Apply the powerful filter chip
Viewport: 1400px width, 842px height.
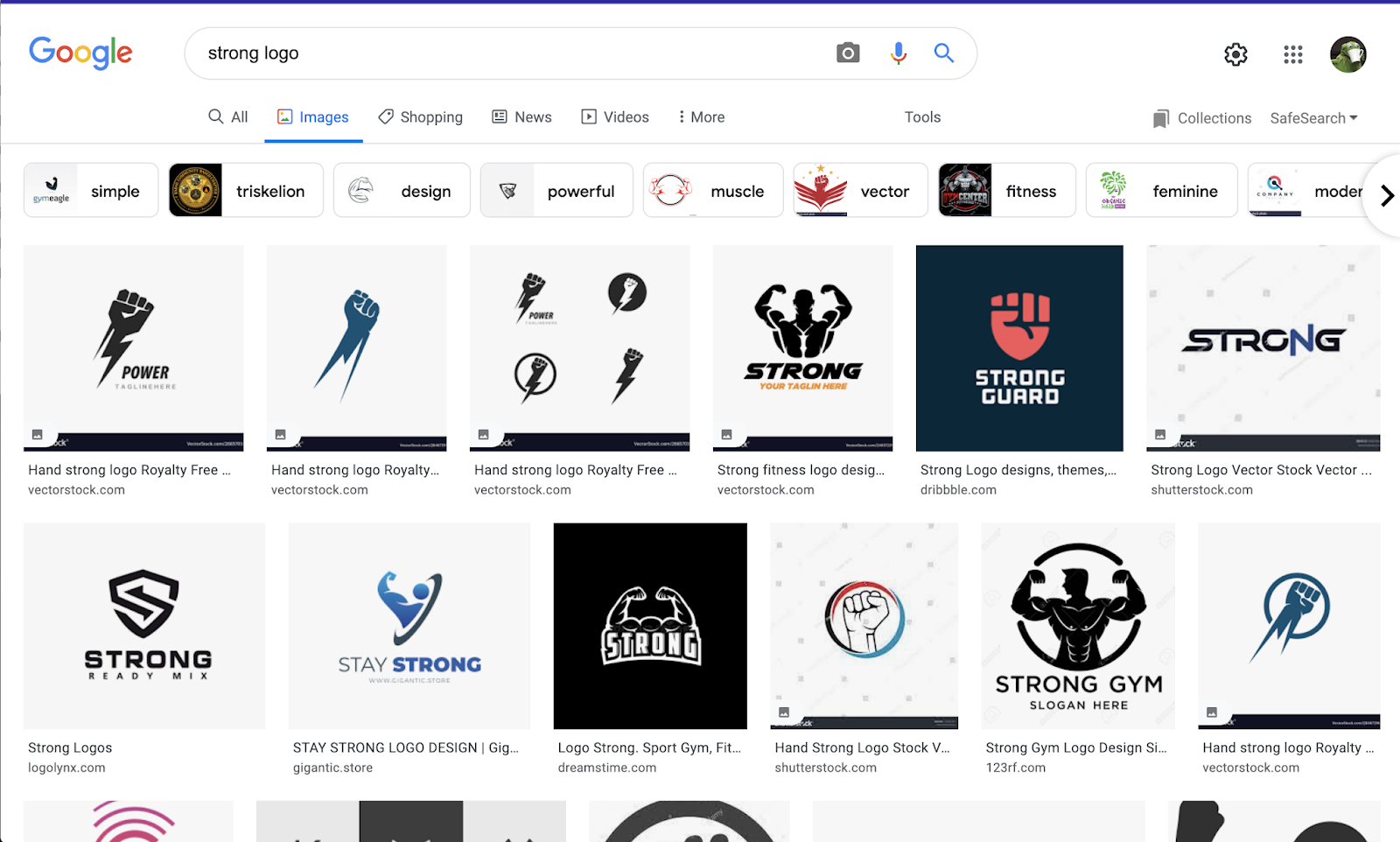[556, 190]
